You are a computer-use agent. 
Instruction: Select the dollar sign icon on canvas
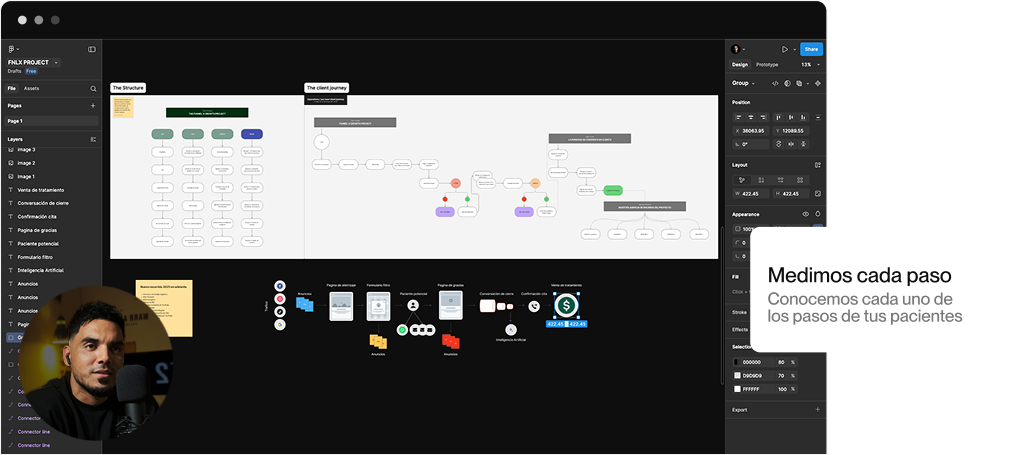tap(566, 307)
